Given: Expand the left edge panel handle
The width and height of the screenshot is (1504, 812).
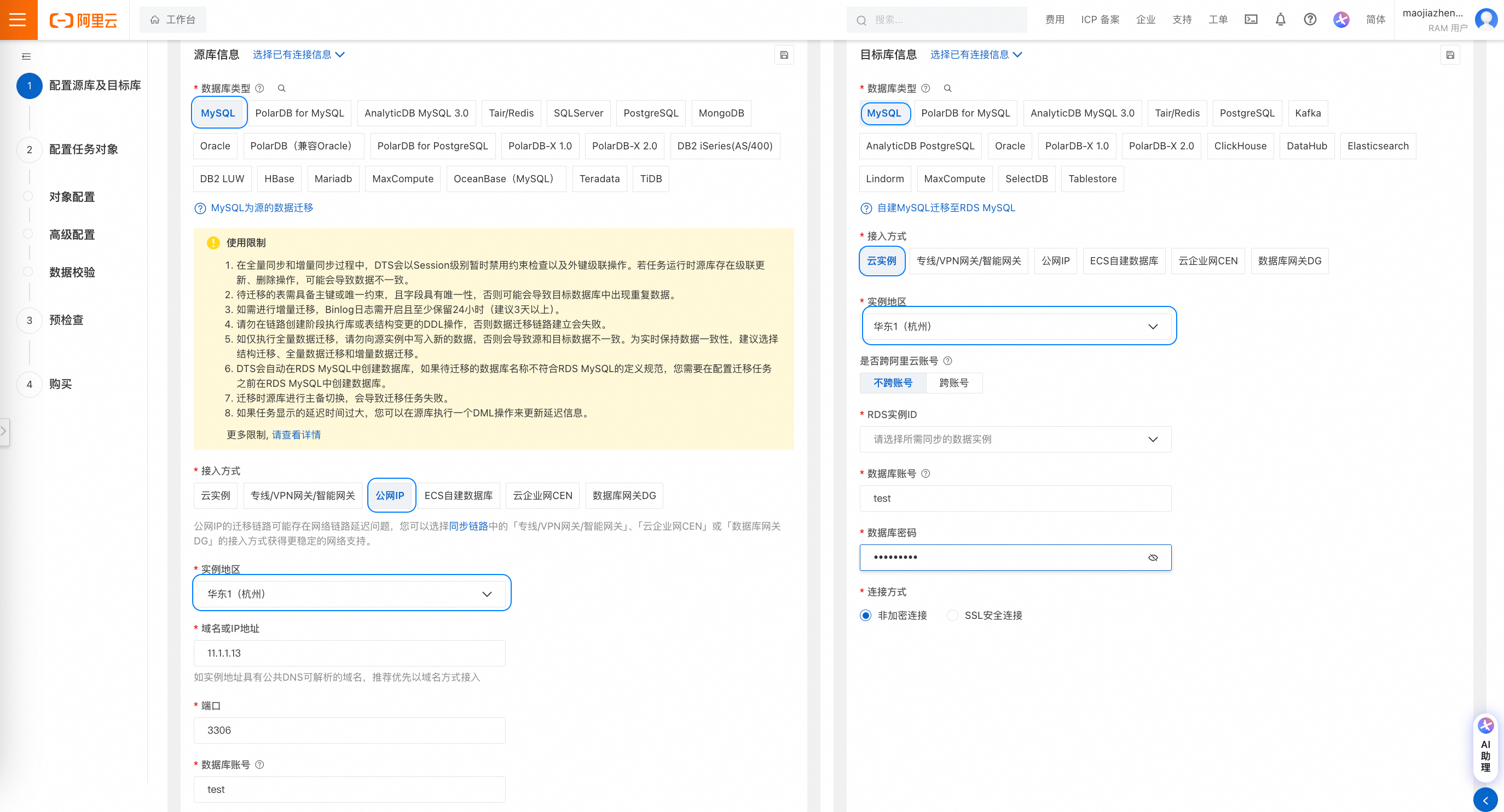Looking at the screenshot, I should (4, 431).
